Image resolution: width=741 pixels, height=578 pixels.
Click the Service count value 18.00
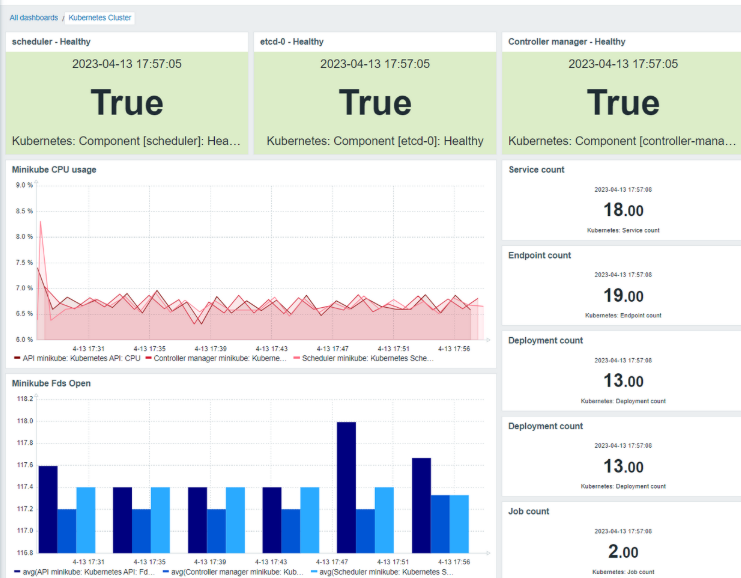point(622,211)
